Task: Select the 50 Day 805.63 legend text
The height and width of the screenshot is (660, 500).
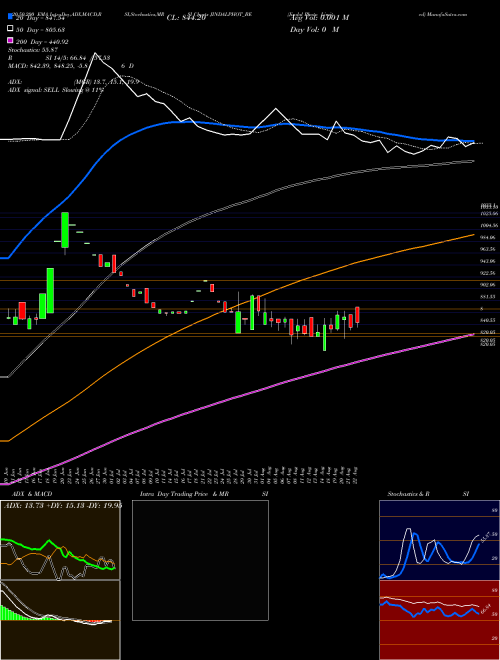Action: [40, 29]
